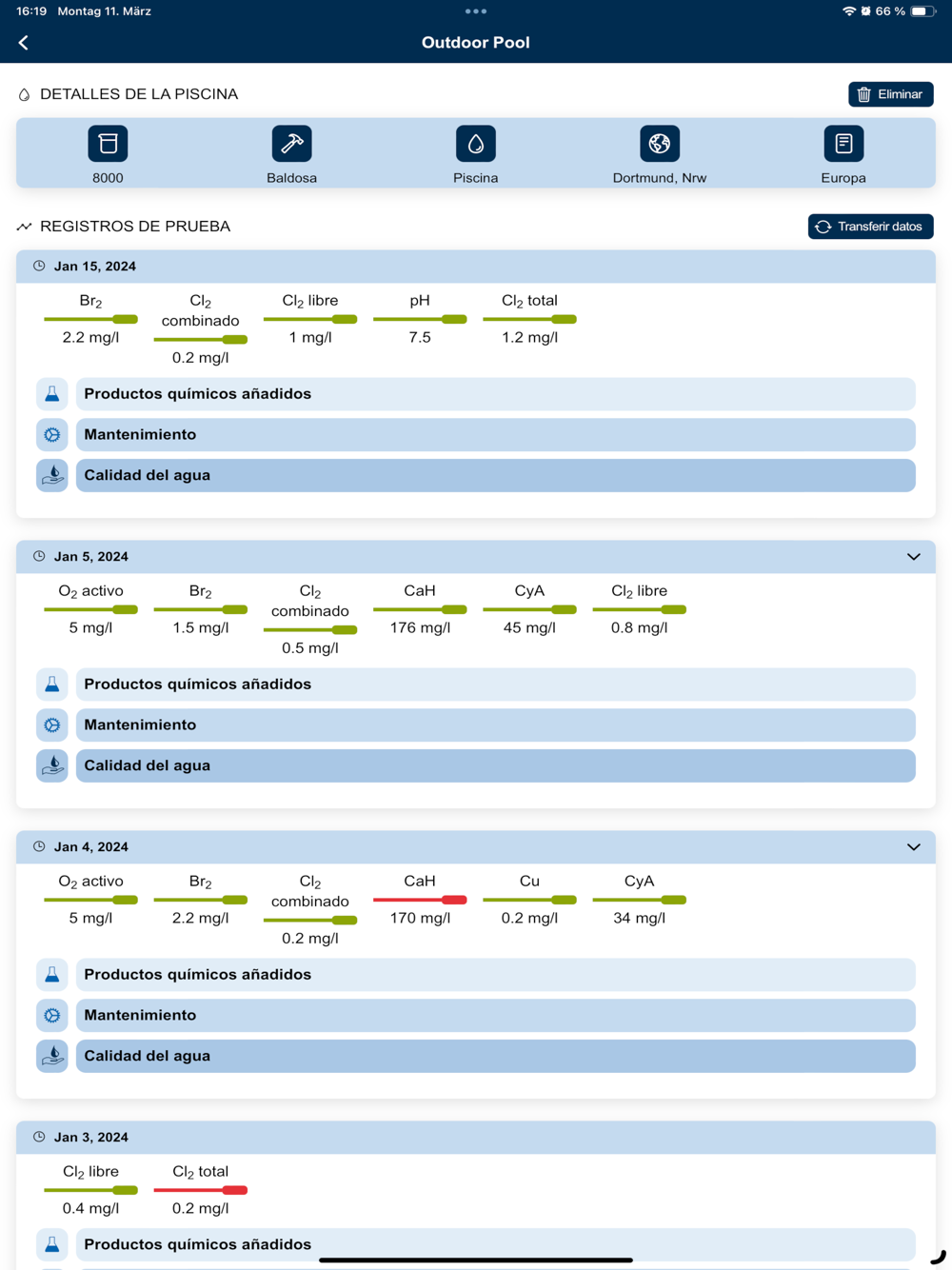Tap the battery indicator in status bar
The image size is (952, 1270).
[923, 11]
